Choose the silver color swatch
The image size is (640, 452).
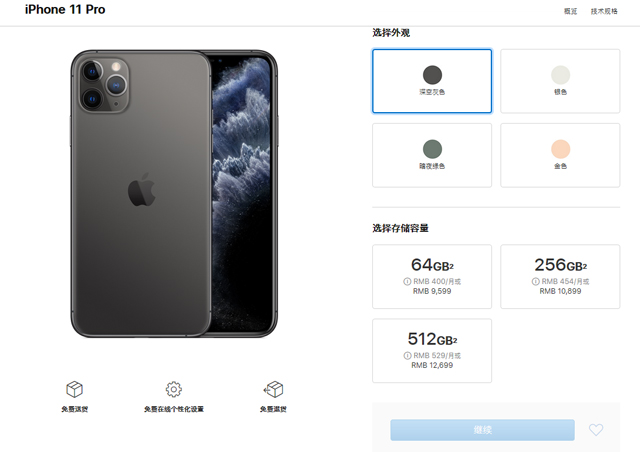pyautogui.click(x=560, y=81)
